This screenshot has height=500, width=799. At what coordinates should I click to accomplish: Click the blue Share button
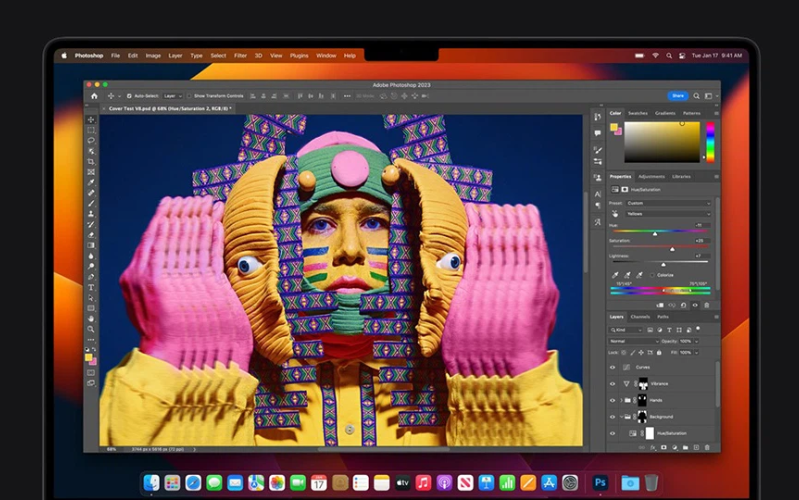coord(678,96)
